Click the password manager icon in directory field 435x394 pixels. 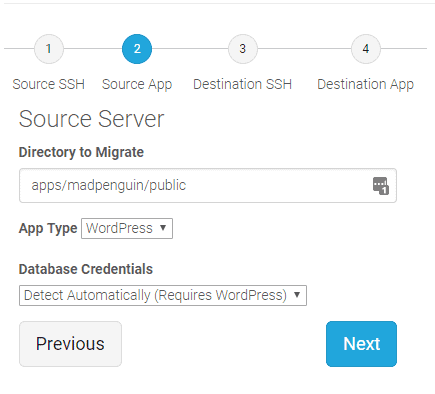(x=381, y=186)
